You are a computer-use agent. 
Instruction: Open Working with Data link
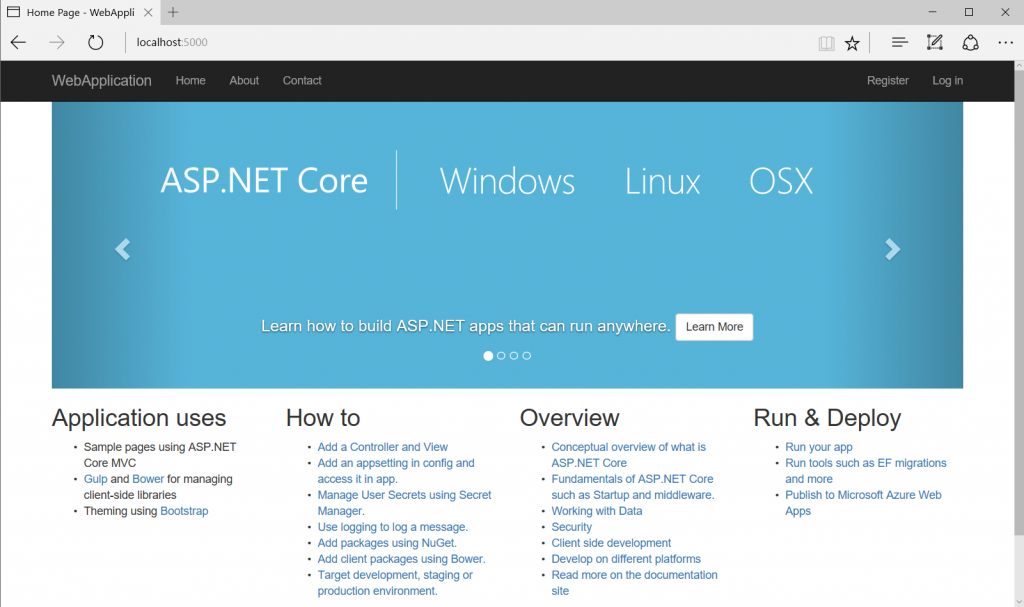pyautogui.click(x=597, y=511)
